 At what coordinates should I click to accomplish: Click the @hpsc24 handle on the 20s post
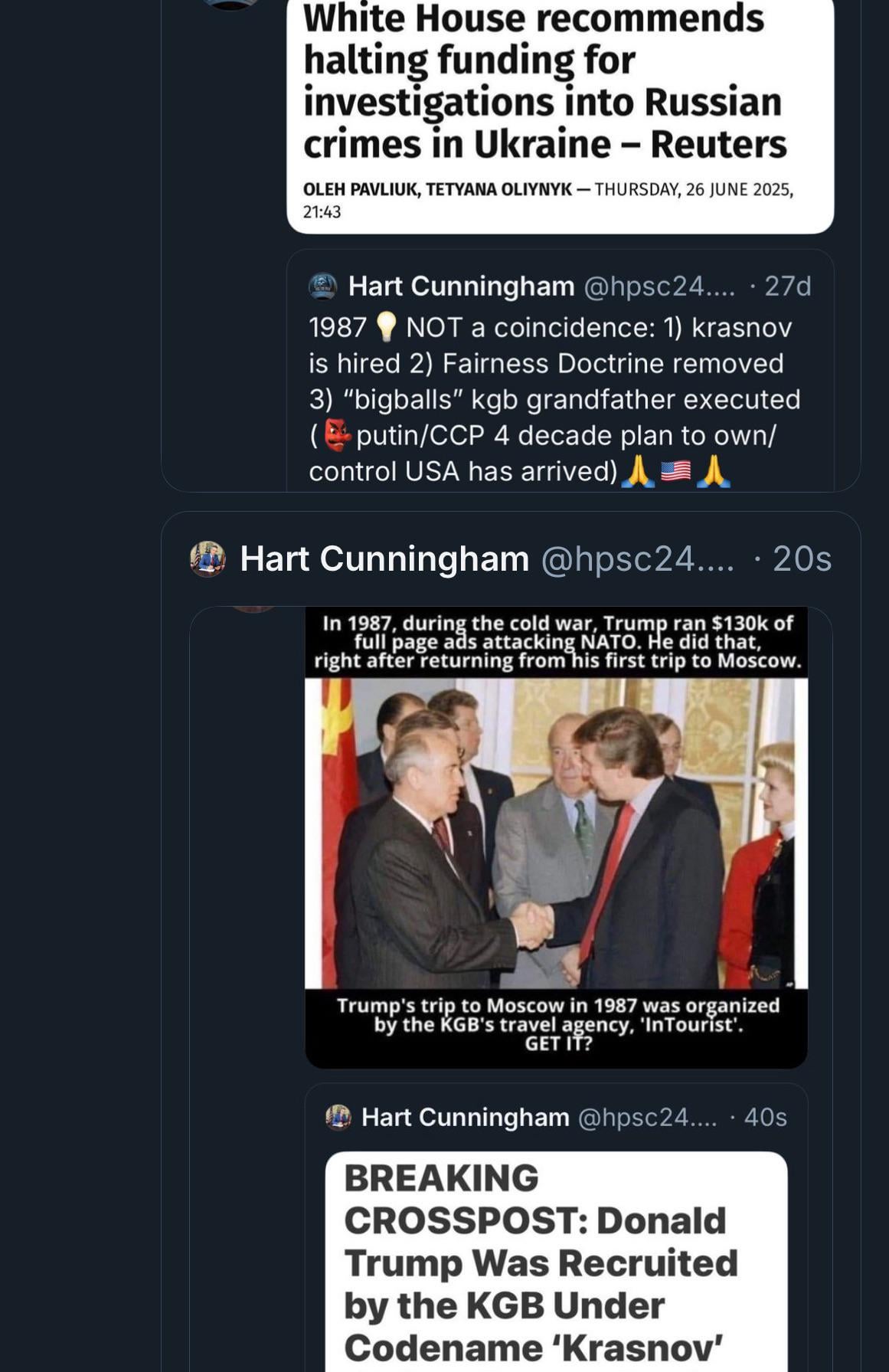637,559
